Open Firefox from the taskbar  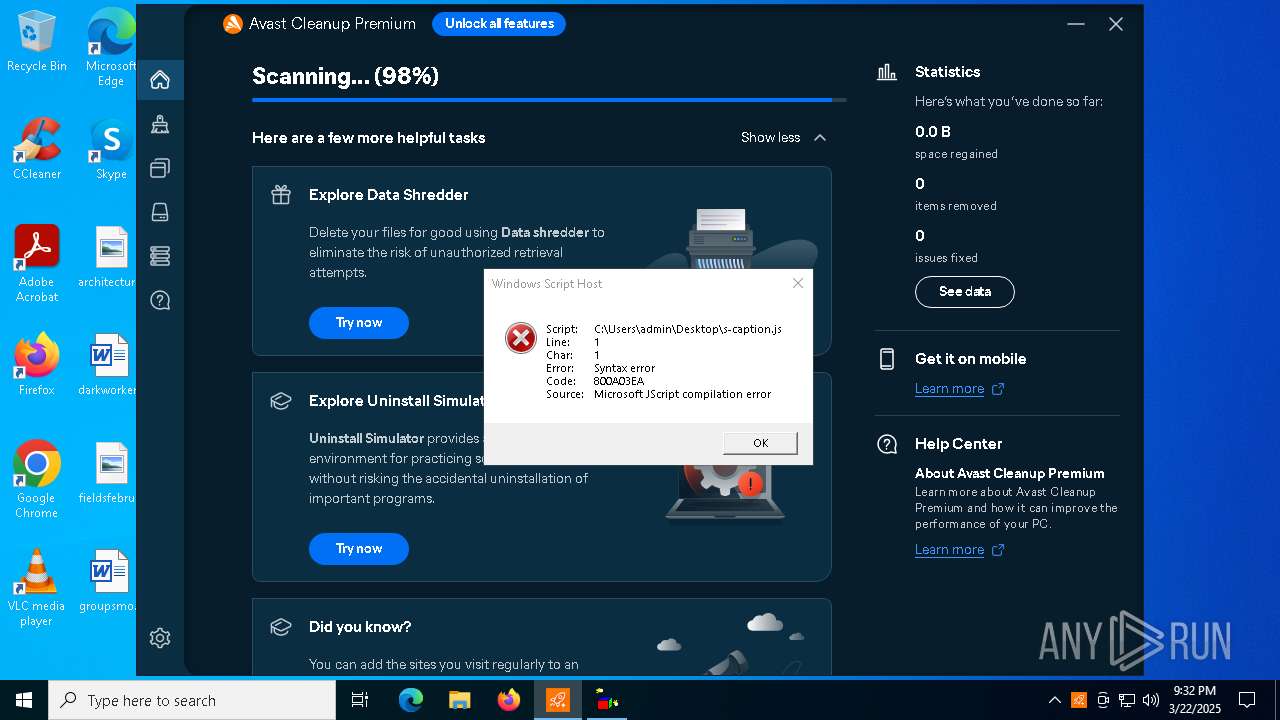point(509,700)
